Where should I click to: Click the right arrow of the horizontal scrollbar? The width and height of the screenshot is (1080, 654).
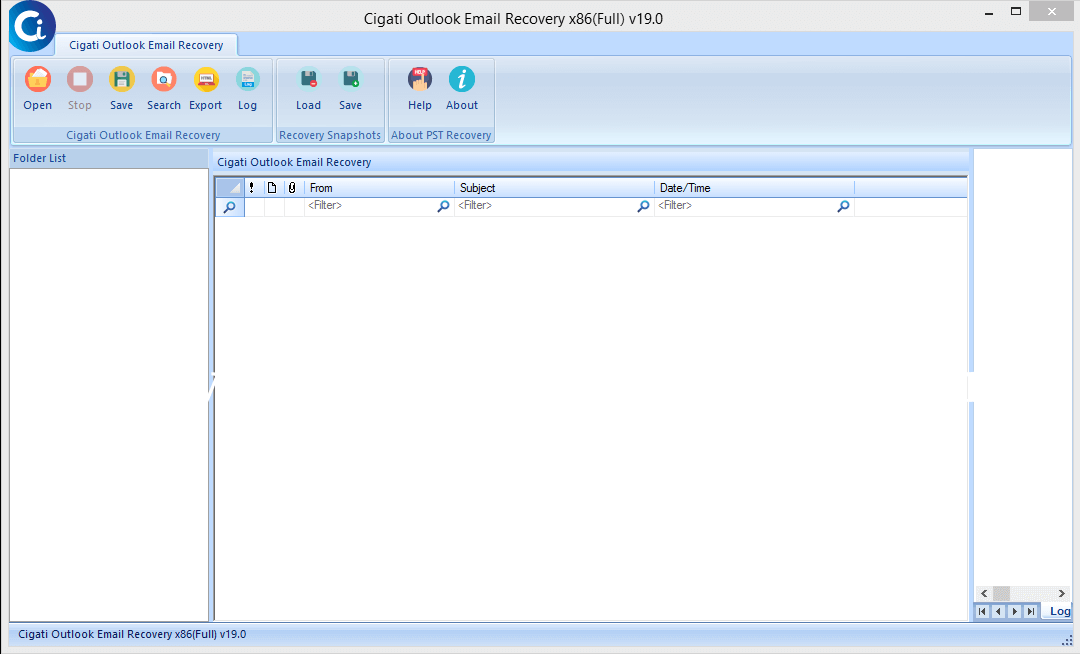1061,593
